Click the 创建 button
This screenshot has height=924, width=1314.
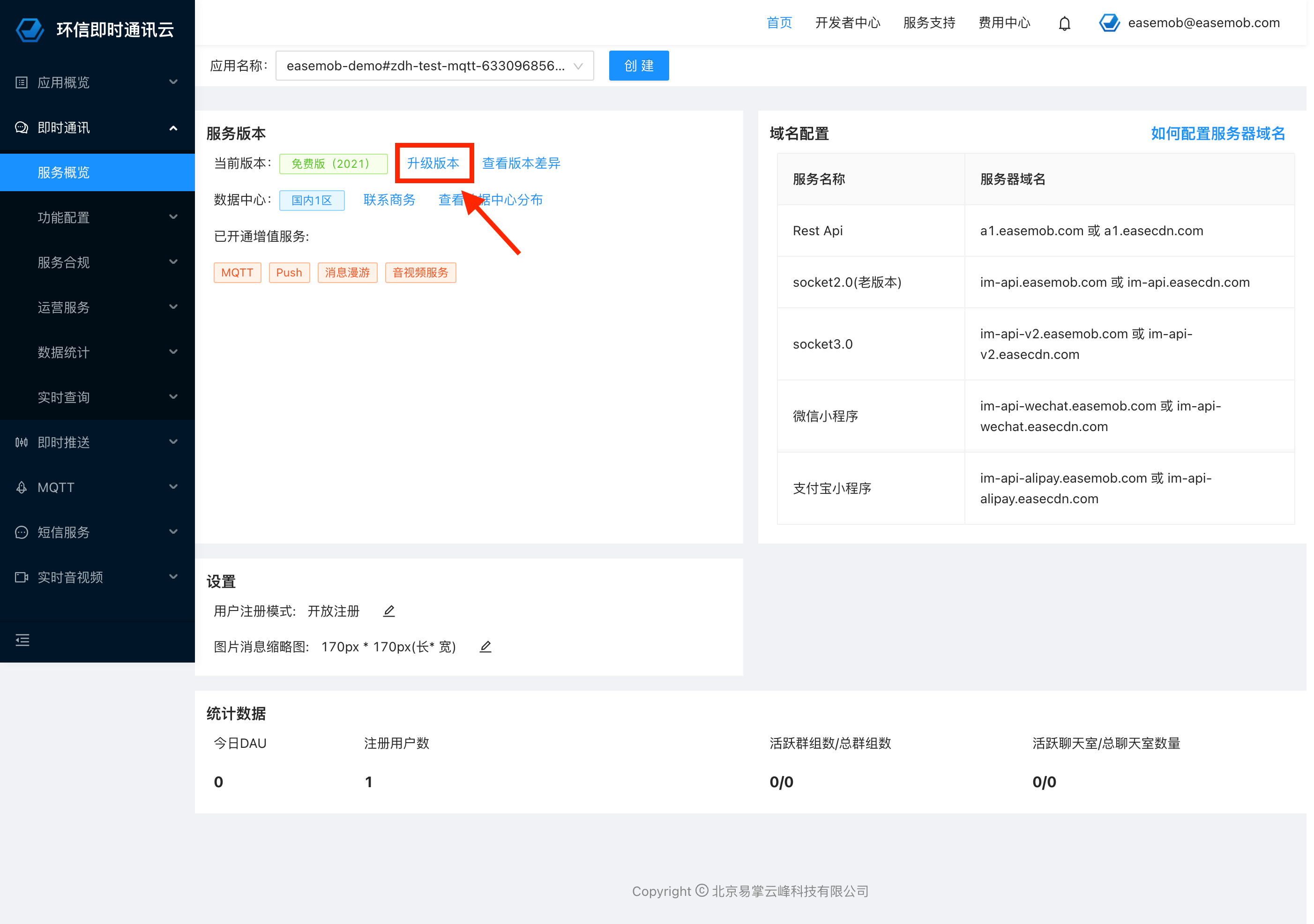point(639,66)
